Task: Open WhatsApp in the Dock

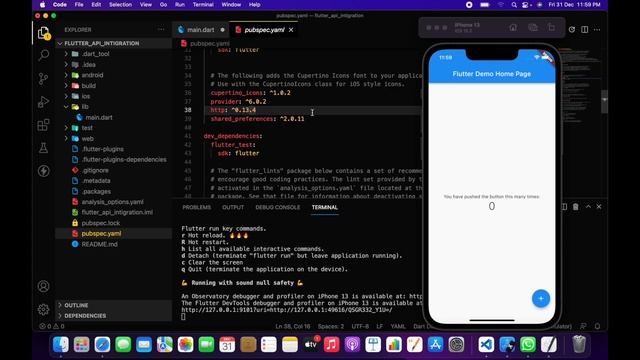Action: coord(528,344)
